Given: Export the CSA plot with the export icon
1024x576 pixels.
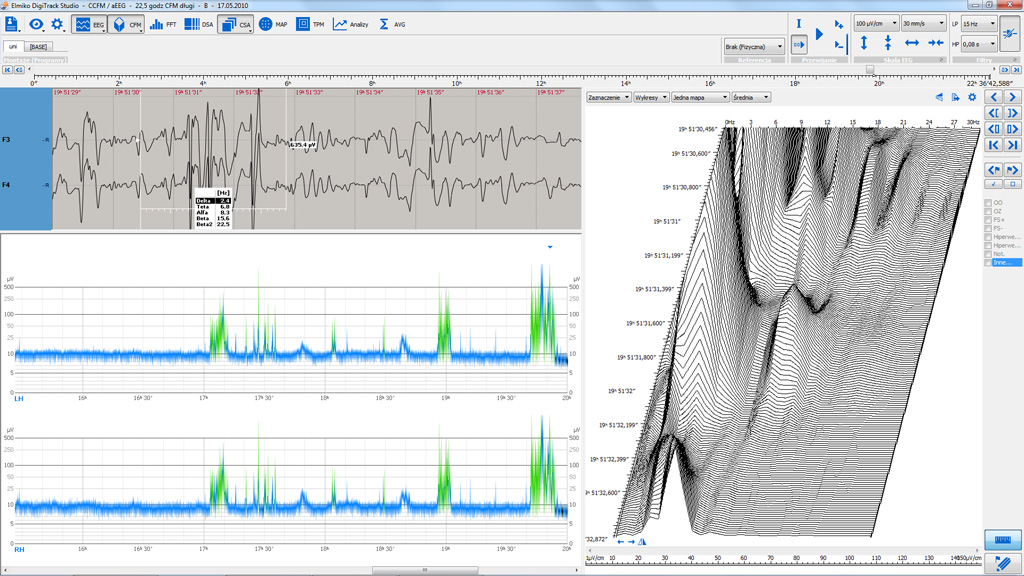Looking at the screenshot, I should click(x=955, y=97).
